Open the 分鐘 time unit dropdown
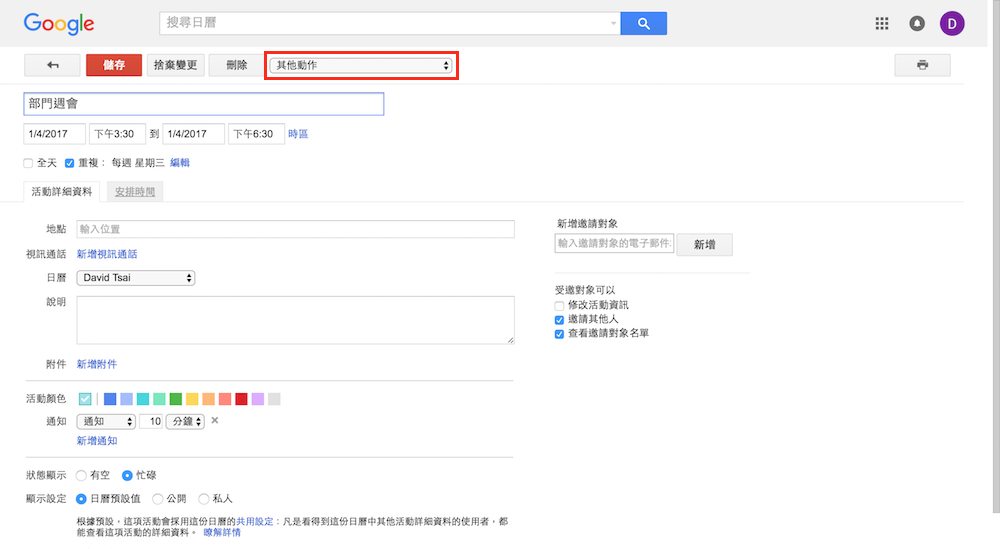Screen dimensions: 1000x549 (185, 422)
